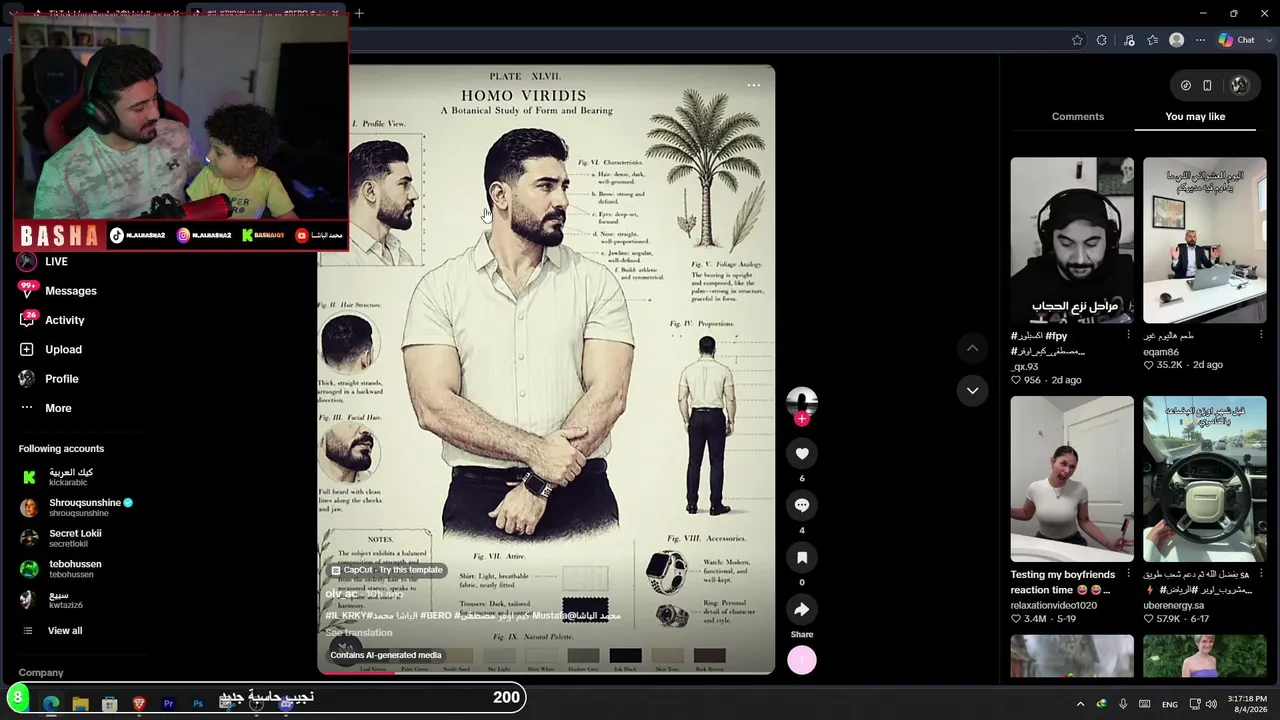Add this page to favorites with the star
Viewport: 1280px width, 720px height.
1077,40
